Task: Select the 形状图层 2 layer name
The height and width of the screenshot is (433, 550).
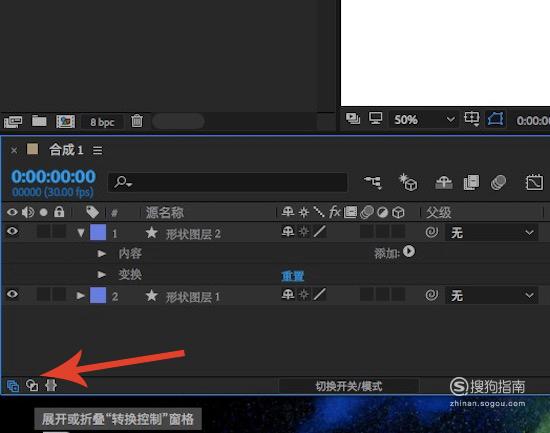Action: pyautogui.click(x=193, y=234)
